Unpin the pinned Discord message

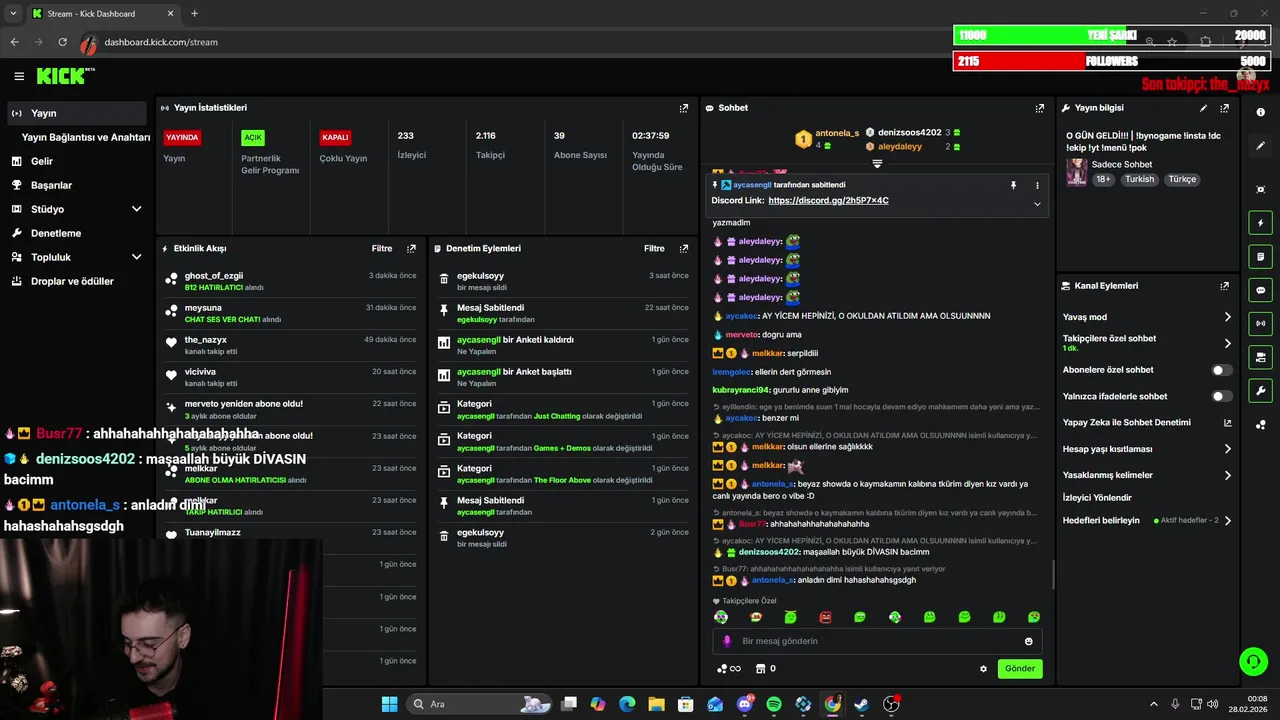click(x=1013, y=185)
